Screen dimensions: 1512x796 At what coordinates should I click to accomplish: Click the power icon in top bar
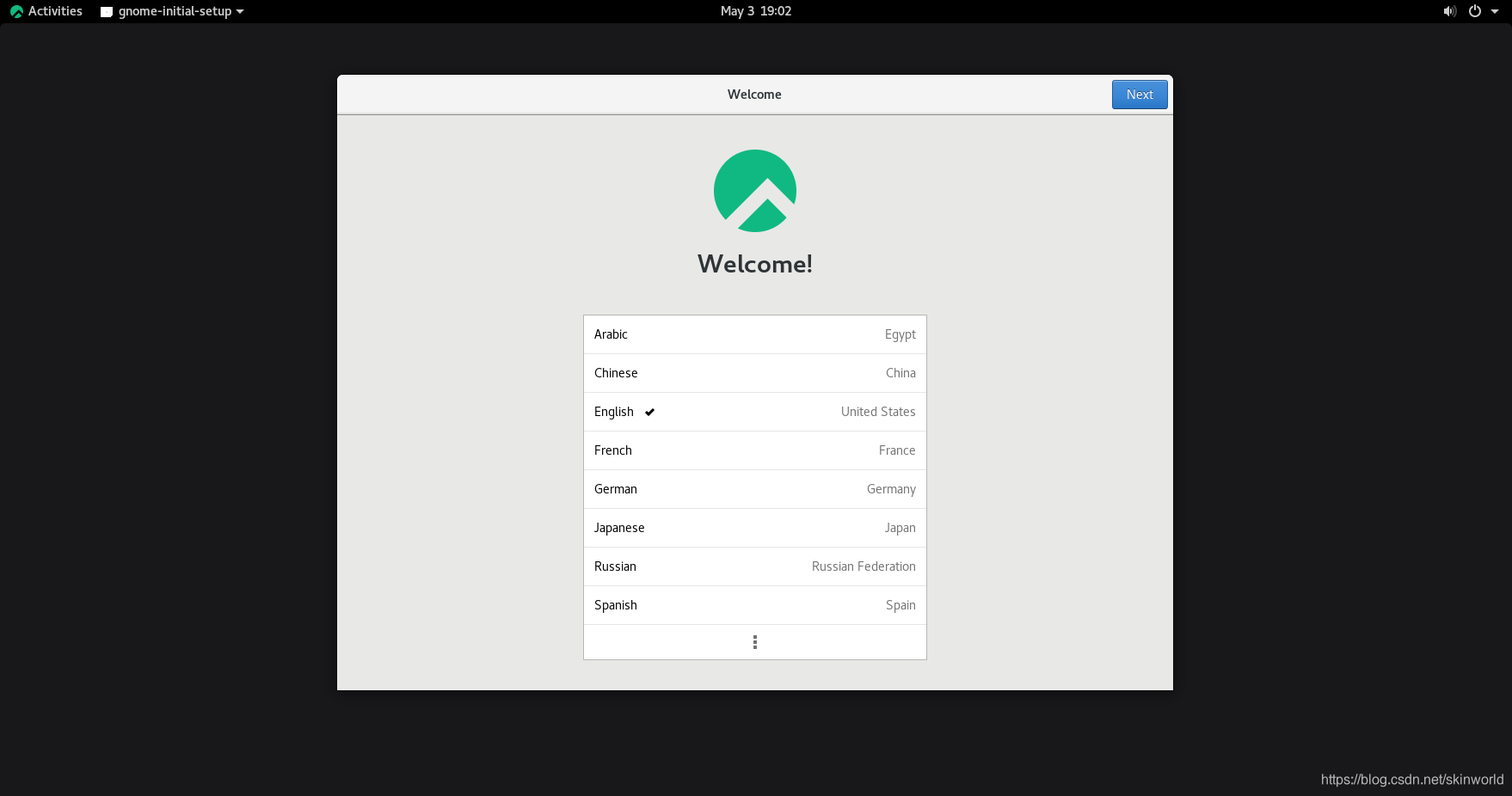click(x=1475, y=11)
